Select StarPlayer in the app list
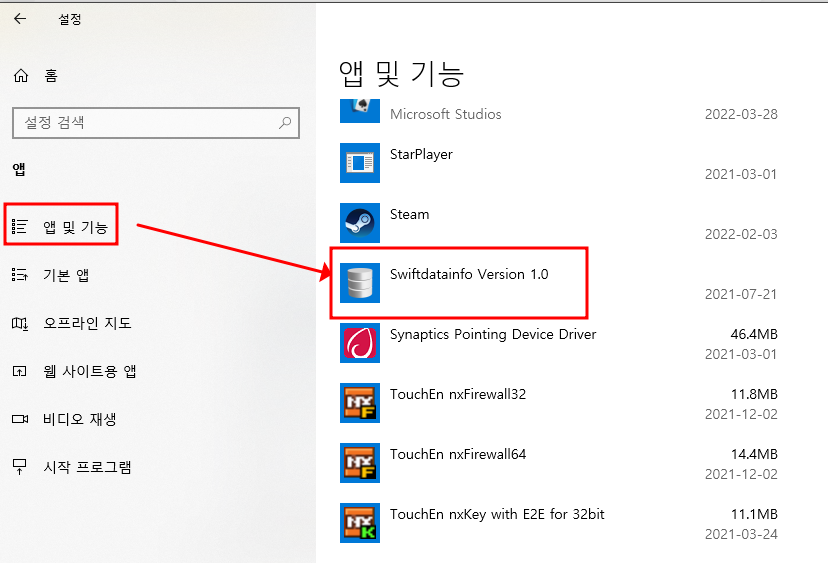828x563 pixels. 421,154
